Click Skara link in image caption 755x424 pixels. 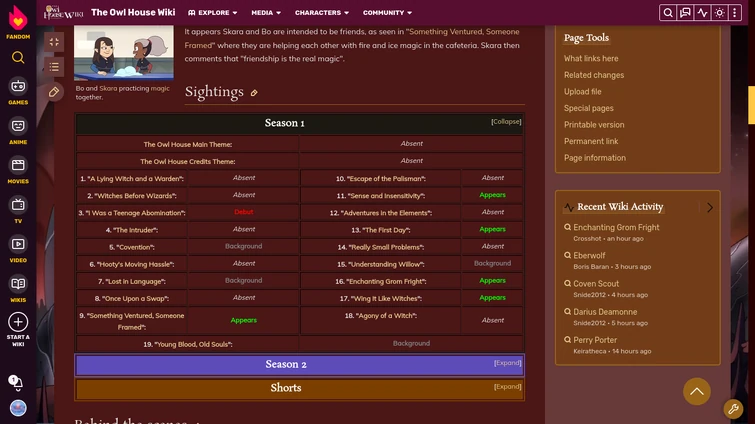click(108, 89)
